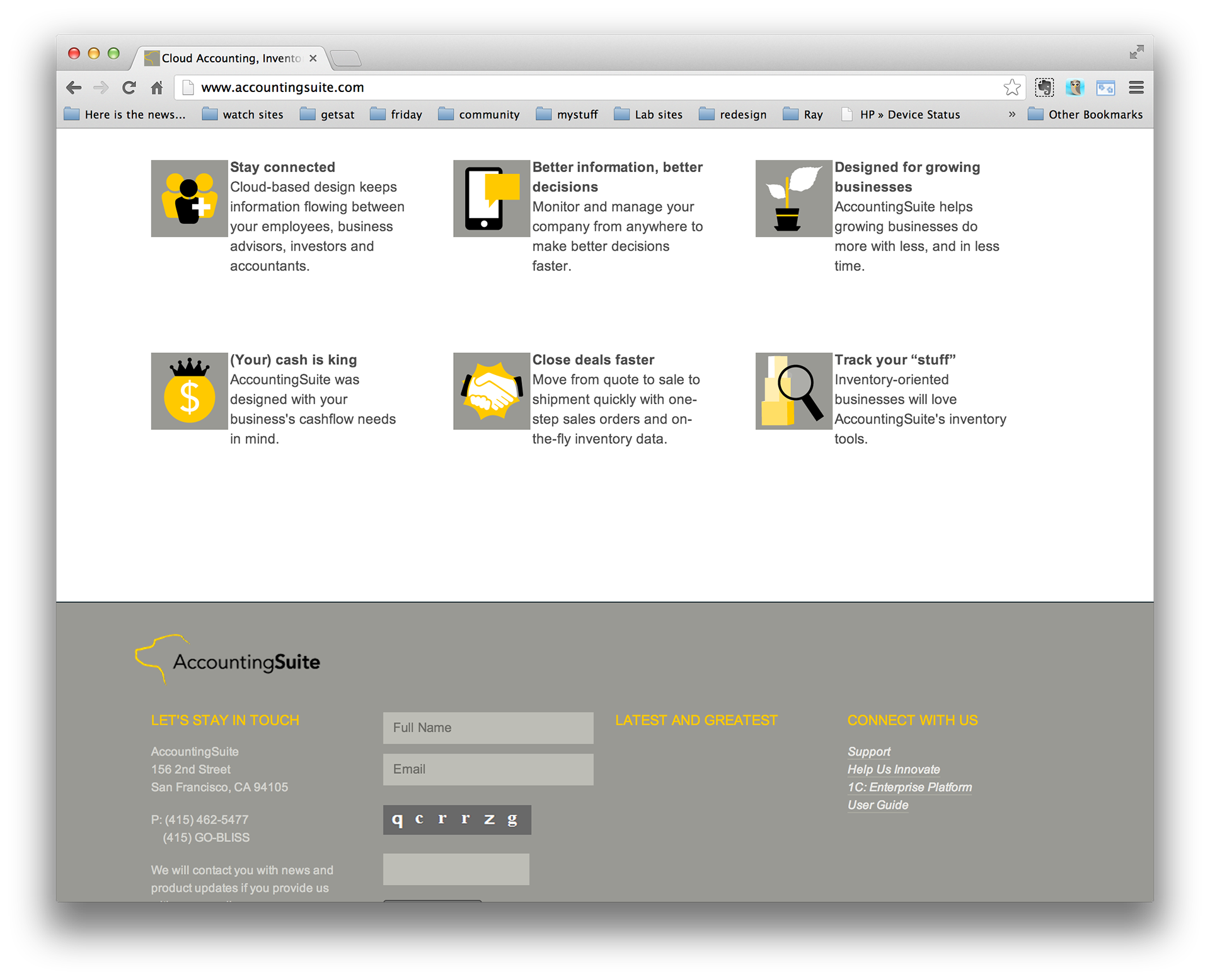Open the Evernote clipper extension icon

pyautogui.click(x=1044, y=88)
